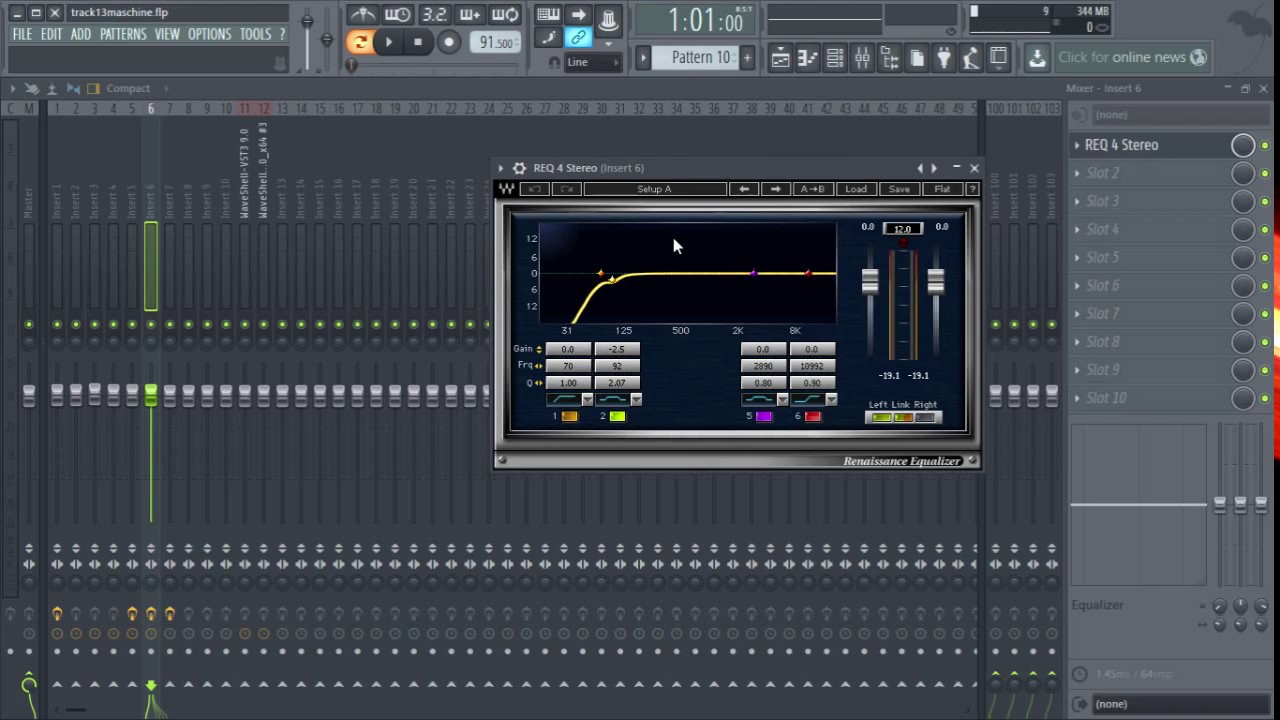Viewport: 1280px width, 720px height.
Task: Click the step-edit arrow icon
Action: point(578,15)
